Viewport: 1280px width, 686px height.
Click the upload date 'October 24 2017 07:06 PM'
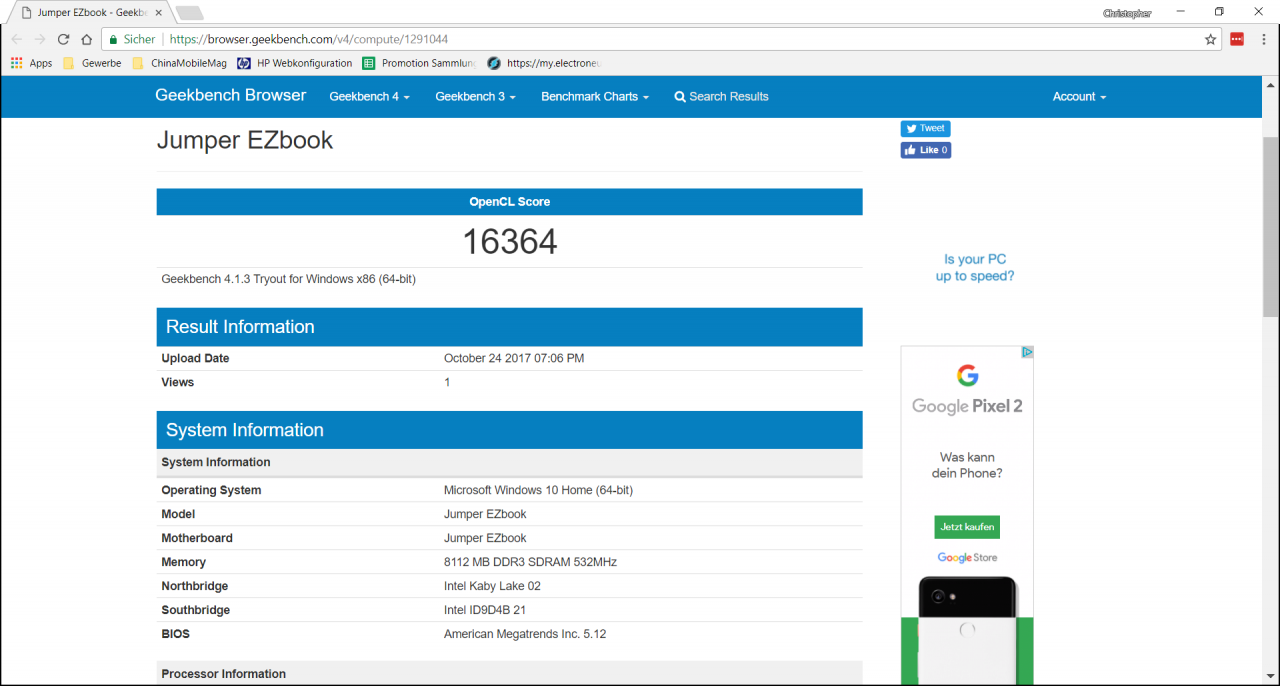pyautogui.click(x=514, y=358)
